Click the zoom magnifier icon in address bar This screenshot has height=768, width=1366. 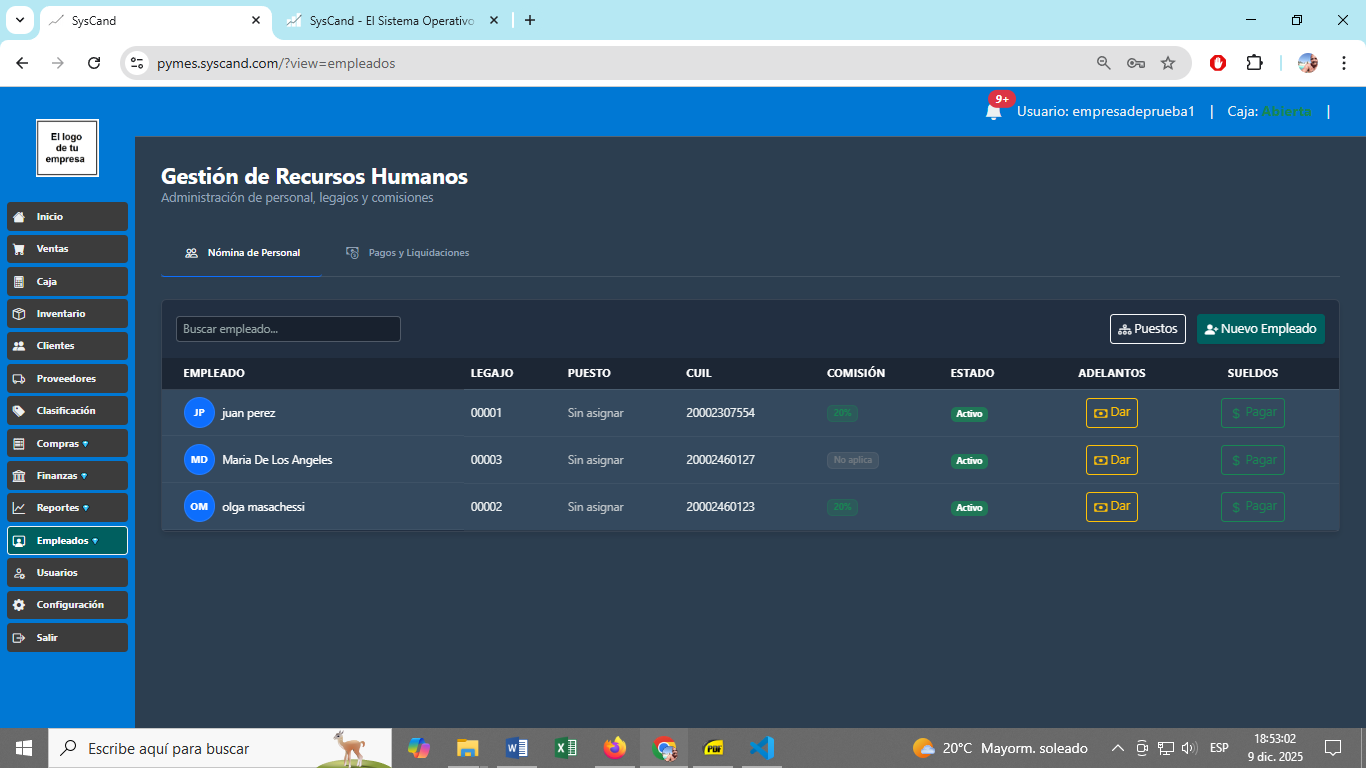coord(1104,63)
